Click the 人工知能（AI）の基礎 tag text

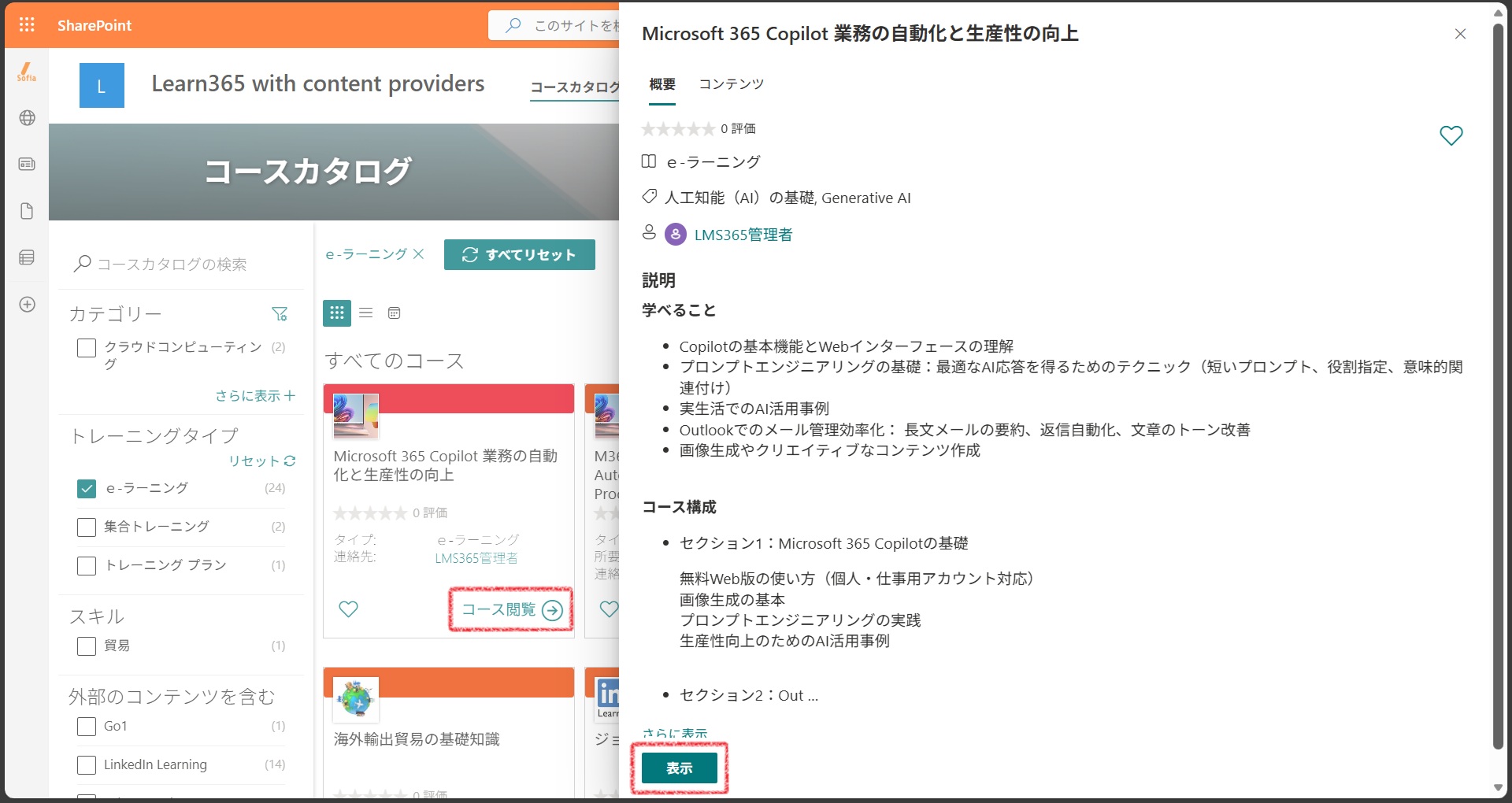point(739,198)
